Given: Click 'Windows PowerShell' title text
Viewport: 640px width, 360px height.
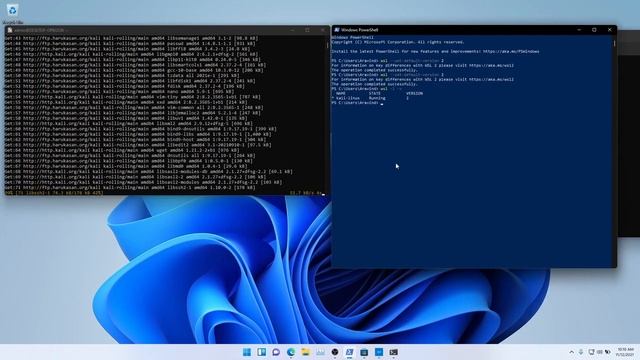Looking at the screenshot, I should click(x=359, y=30).
